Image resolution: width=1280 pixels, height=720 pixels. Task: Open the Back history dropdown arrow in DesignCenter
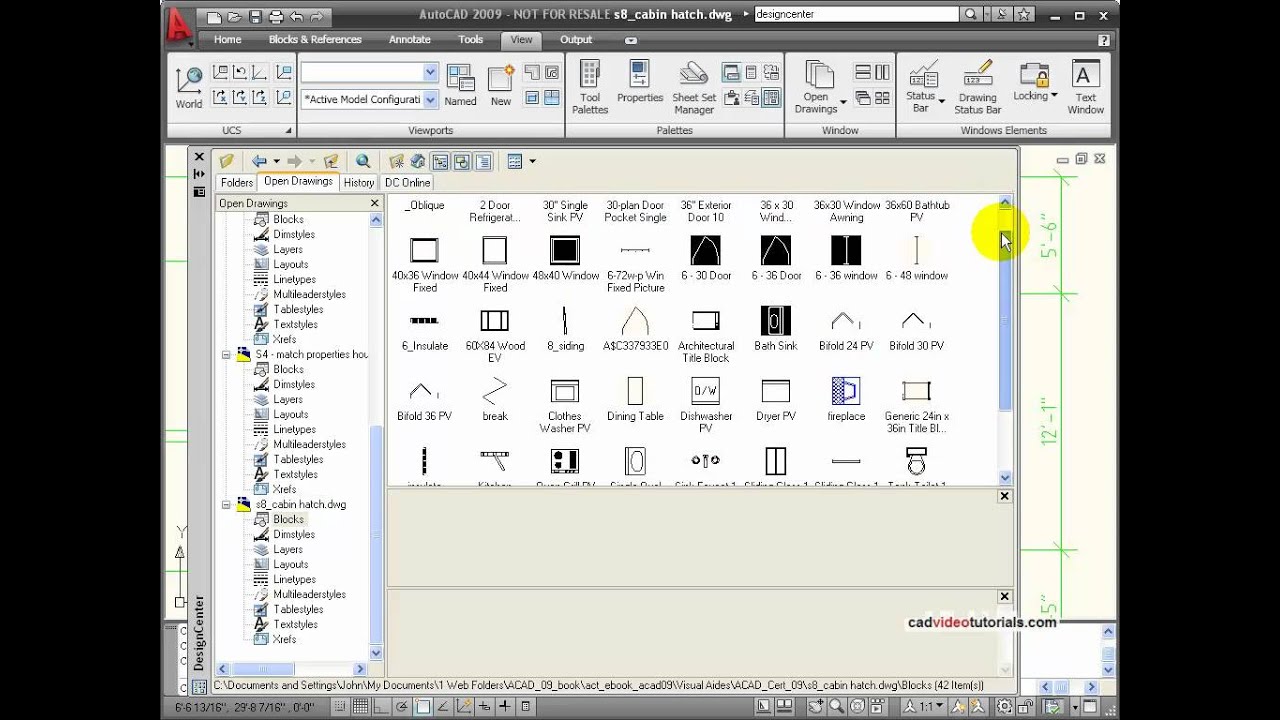(276, 161)
